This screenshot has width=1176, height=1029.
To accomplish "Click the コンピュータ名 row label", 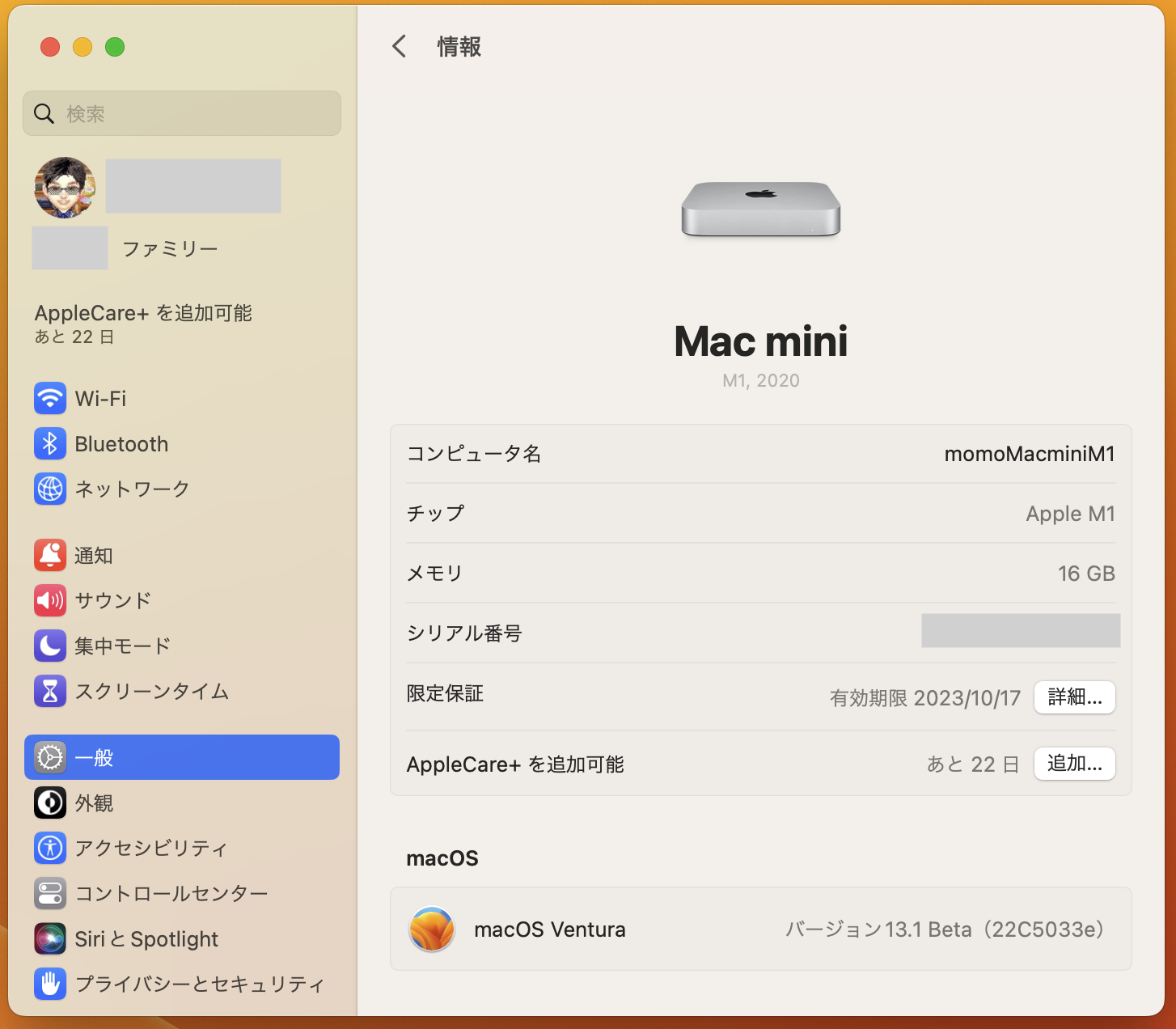I will coord(474,453).
